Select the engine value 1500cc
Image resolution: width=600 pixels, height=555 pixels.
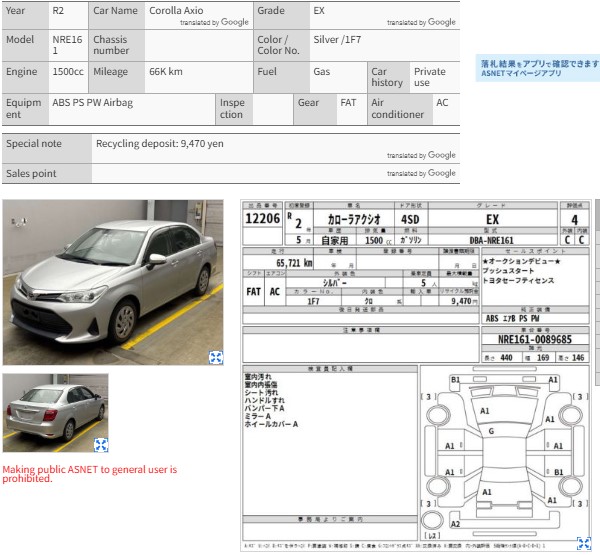[x=68, y=72]
